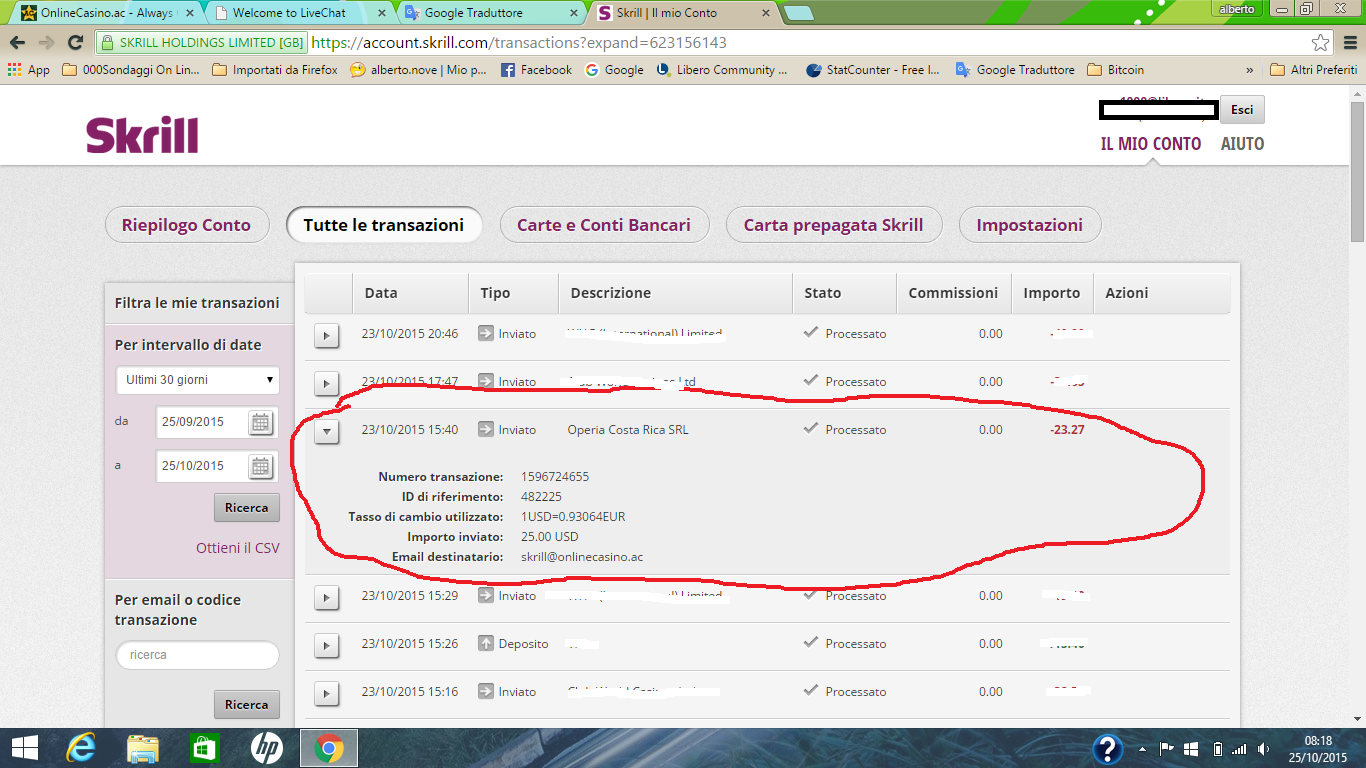
Task: Open the Libero Community bookmark
Action: tap(722, 70)
